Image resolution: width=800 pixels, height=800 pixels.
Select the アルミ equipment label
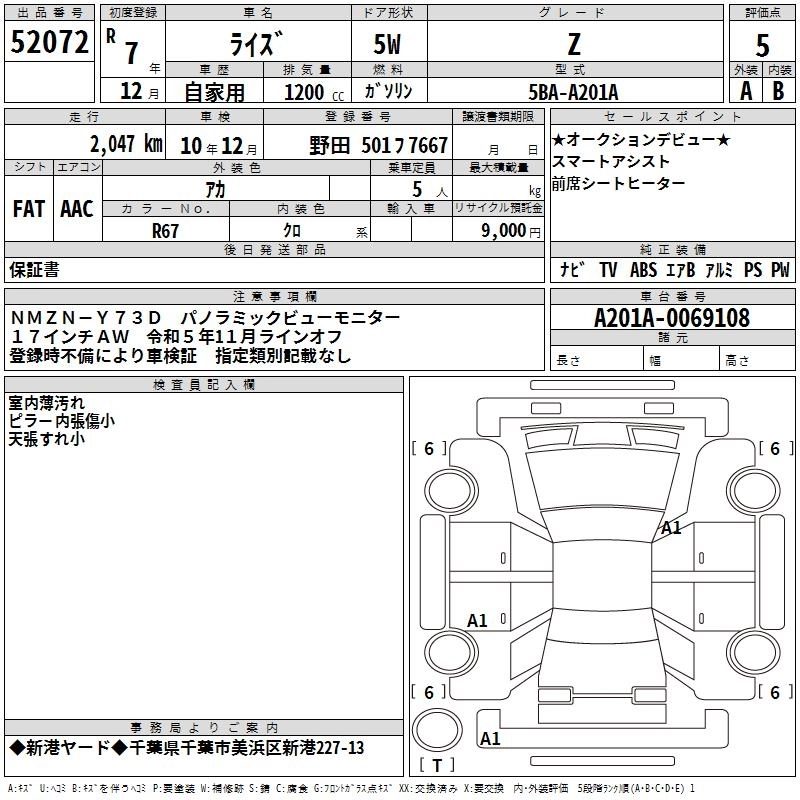[x=718, y=270]
